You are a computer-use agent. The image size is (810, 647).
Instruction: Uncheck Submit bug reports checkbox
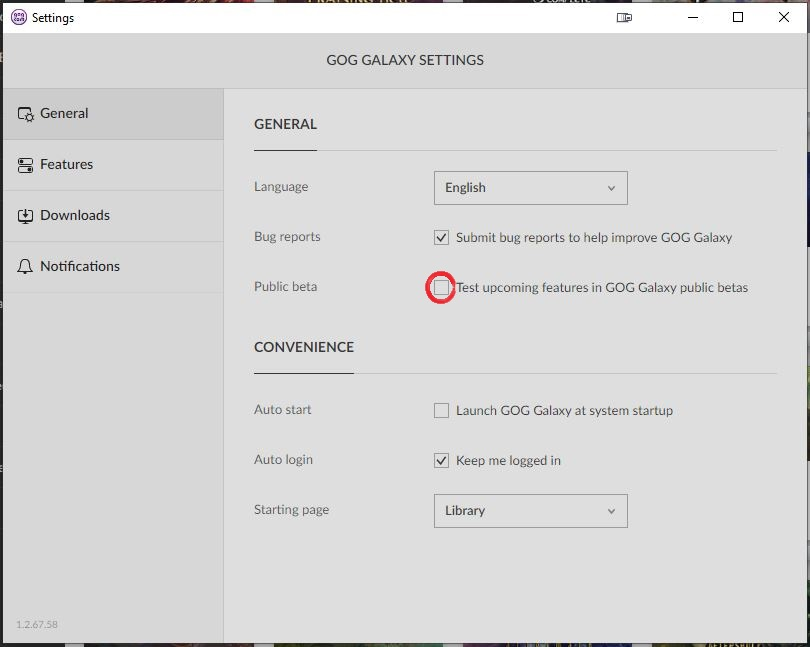[x=441, y=238]
